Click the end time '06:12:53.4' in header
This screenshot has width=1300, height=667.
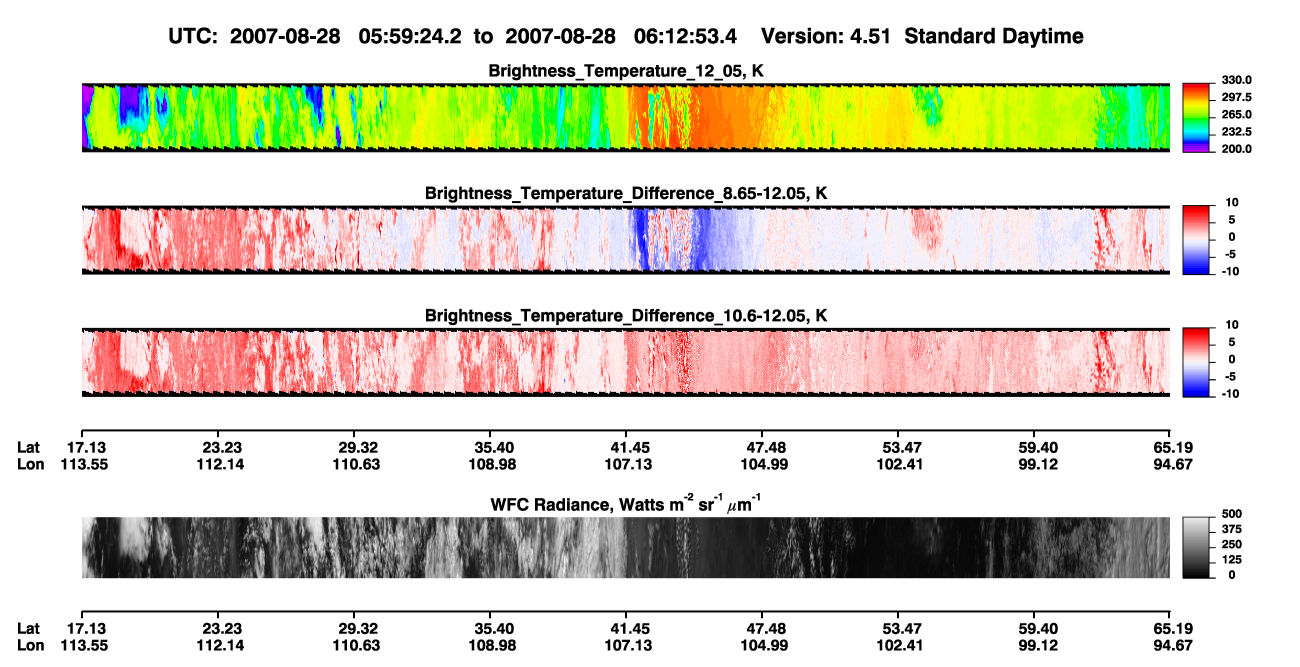click(686, 37)
